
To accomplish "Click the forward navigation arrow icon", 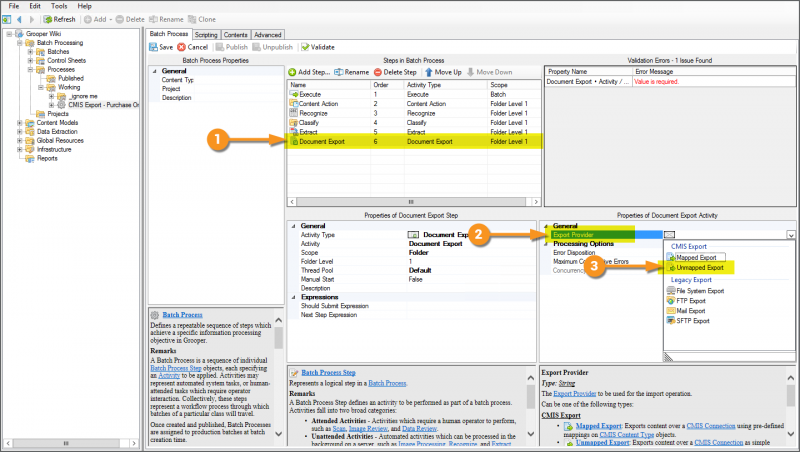I will click(x=32, y=19).
